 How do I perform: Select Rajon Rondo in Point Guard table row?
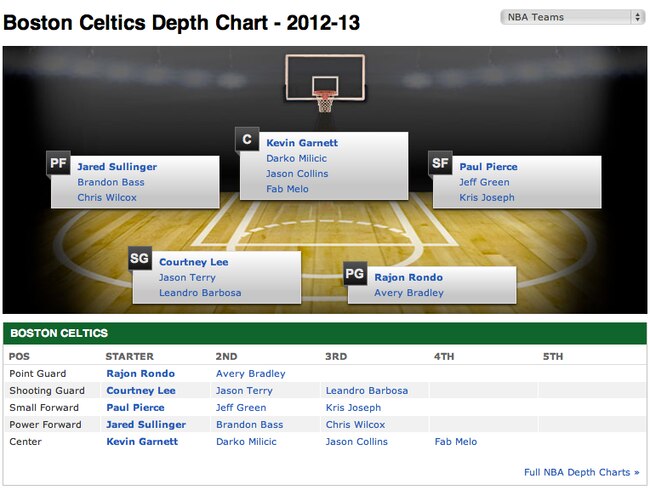tap(141, 374)
